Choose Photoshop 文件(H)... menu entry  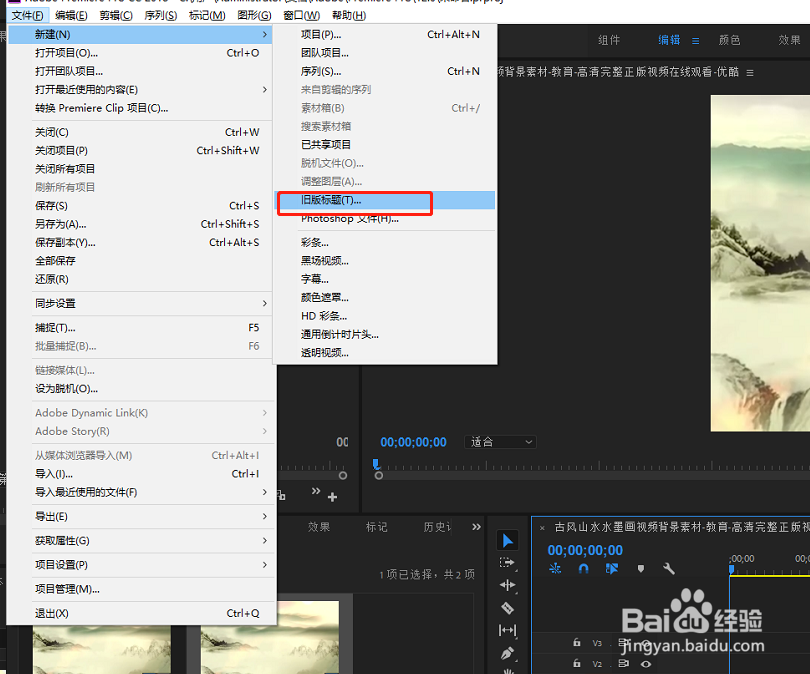tap(385, 219)
